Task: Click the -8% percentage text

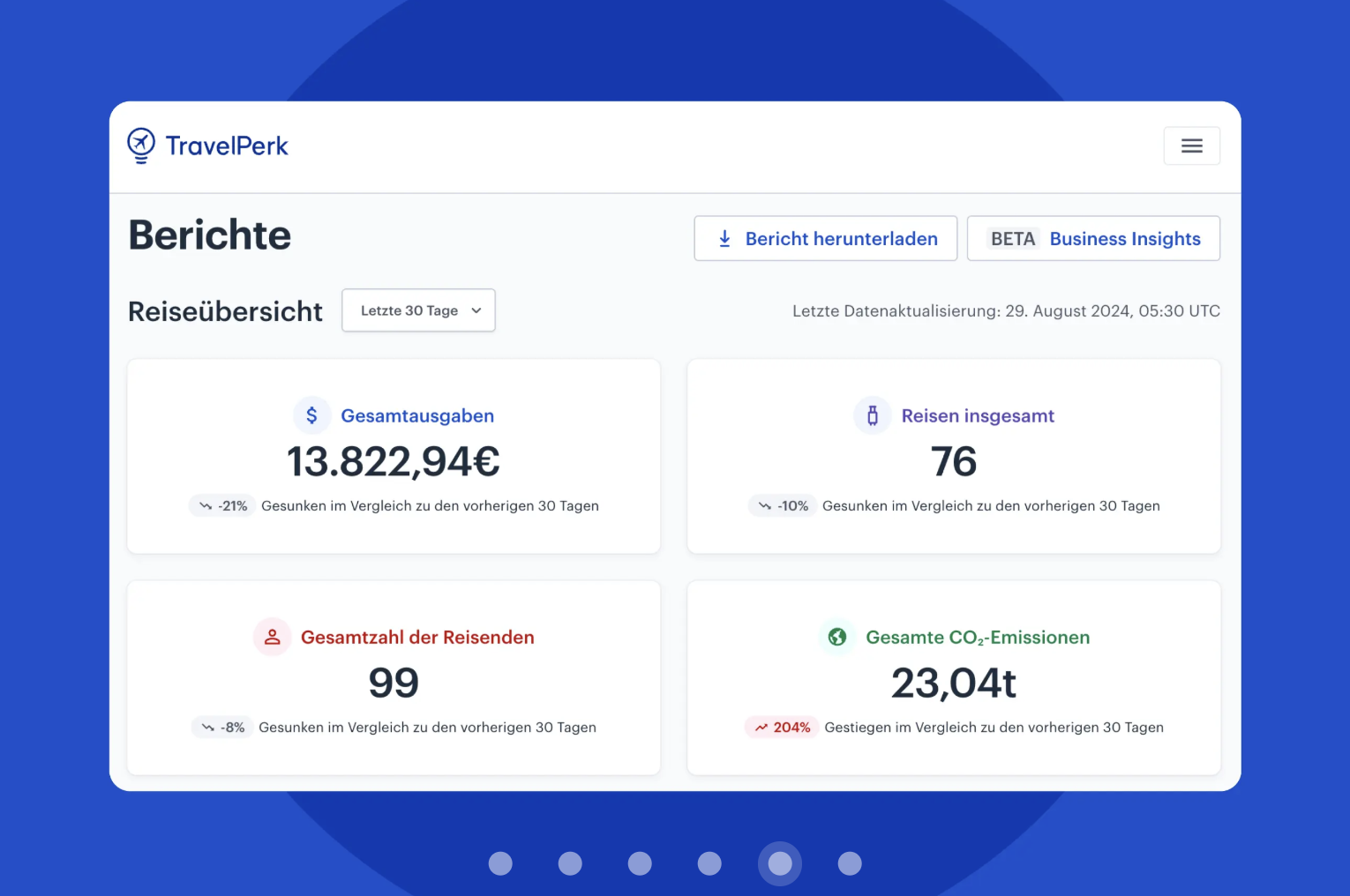Action: click(x=233, y=728)
